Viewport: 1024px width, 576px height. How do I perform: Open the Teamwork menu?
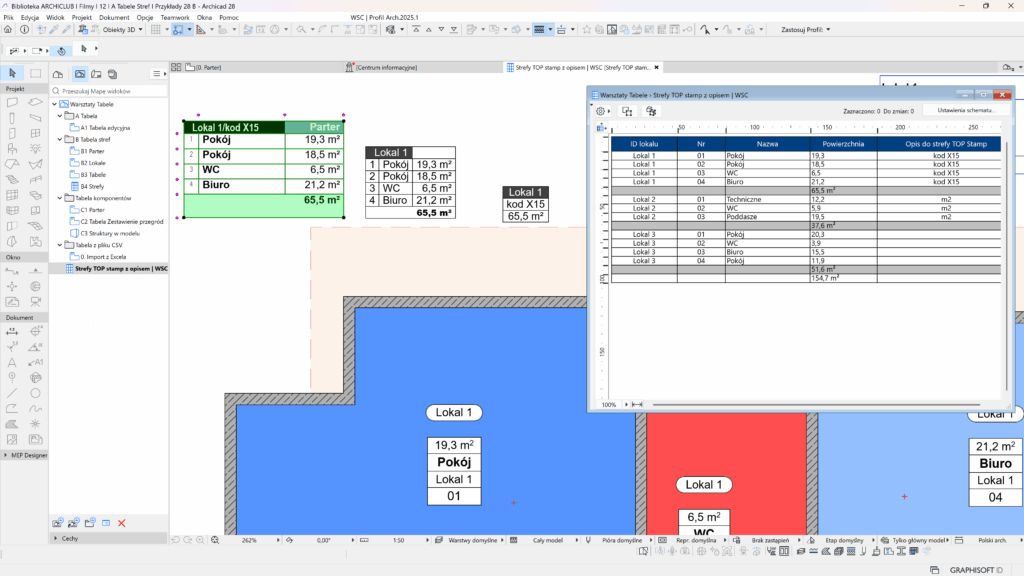tap(175, 17)
